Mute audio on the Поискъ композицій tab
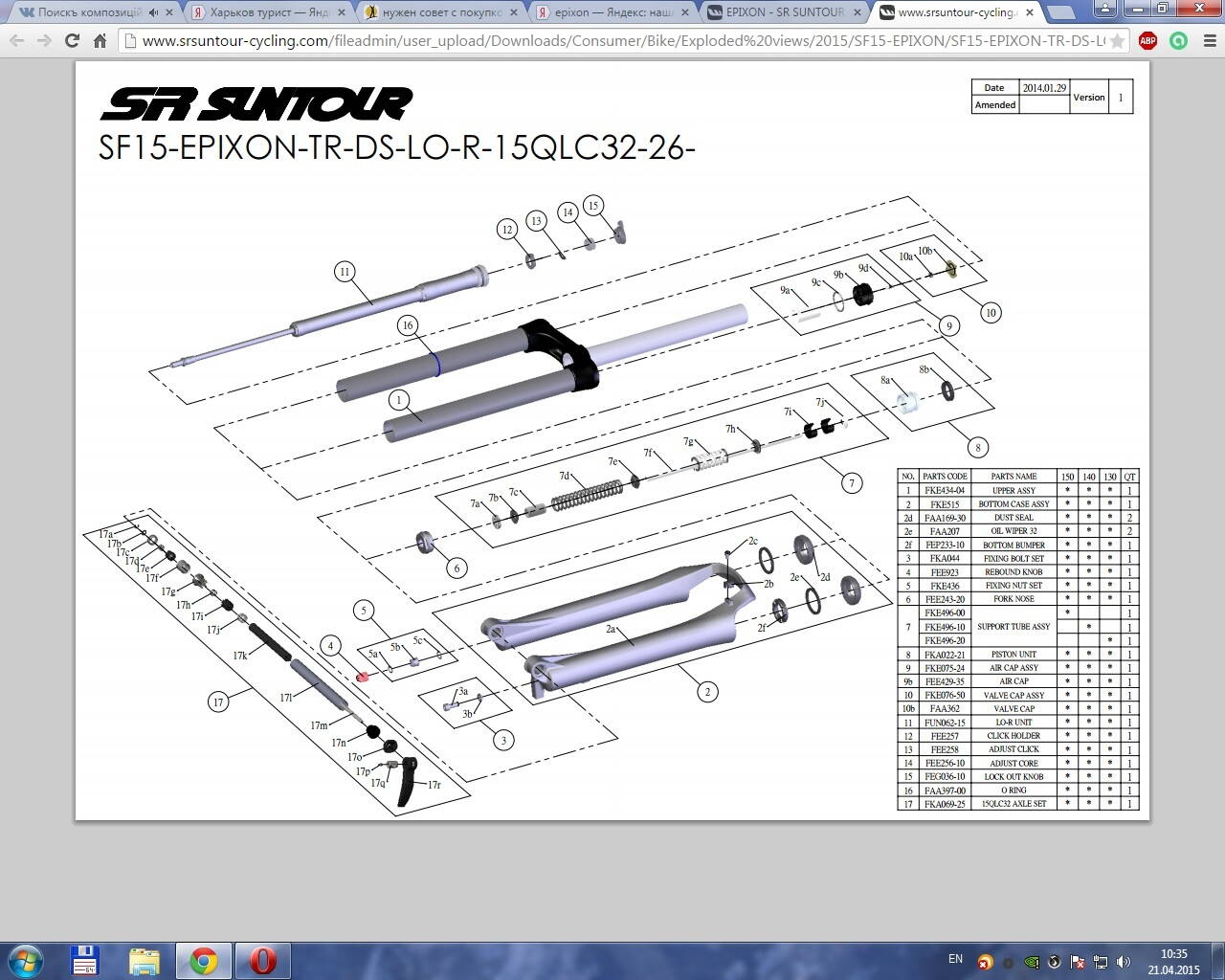The image size is (1225, 980). click(153, 12)
